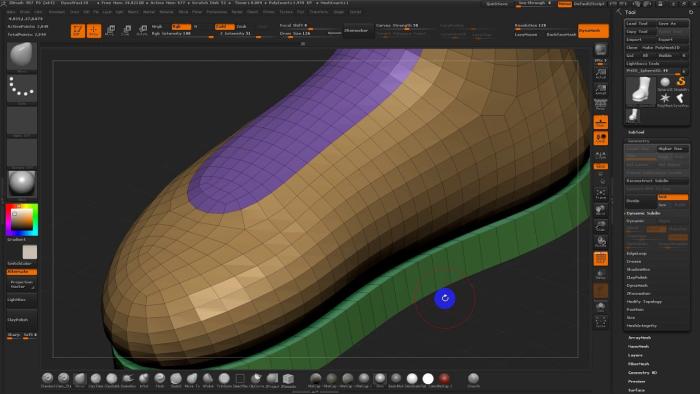Toggle Transp transparency mode
Viewport: 700px width, 394px height.
tap(600, 274)
